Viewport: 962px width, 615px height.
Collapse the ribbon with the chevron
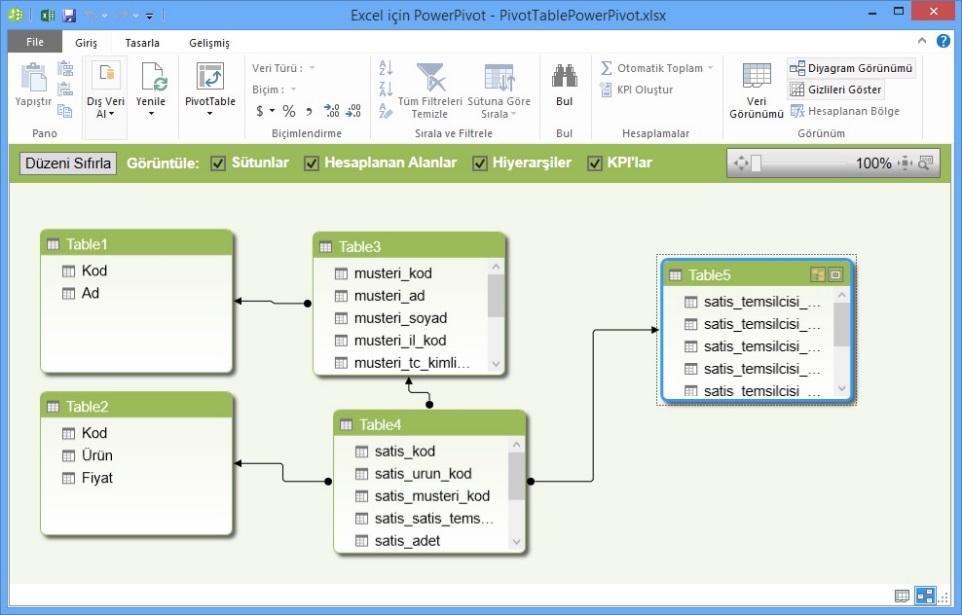[922, 41]
